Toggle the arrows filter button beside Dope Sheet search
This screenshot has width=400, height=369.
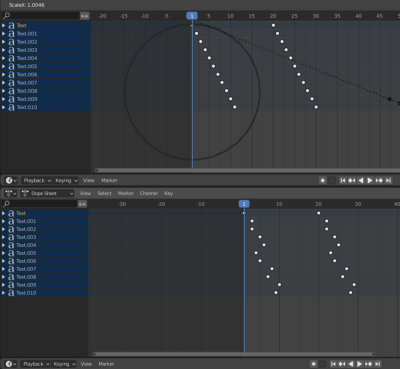[82, 204]
